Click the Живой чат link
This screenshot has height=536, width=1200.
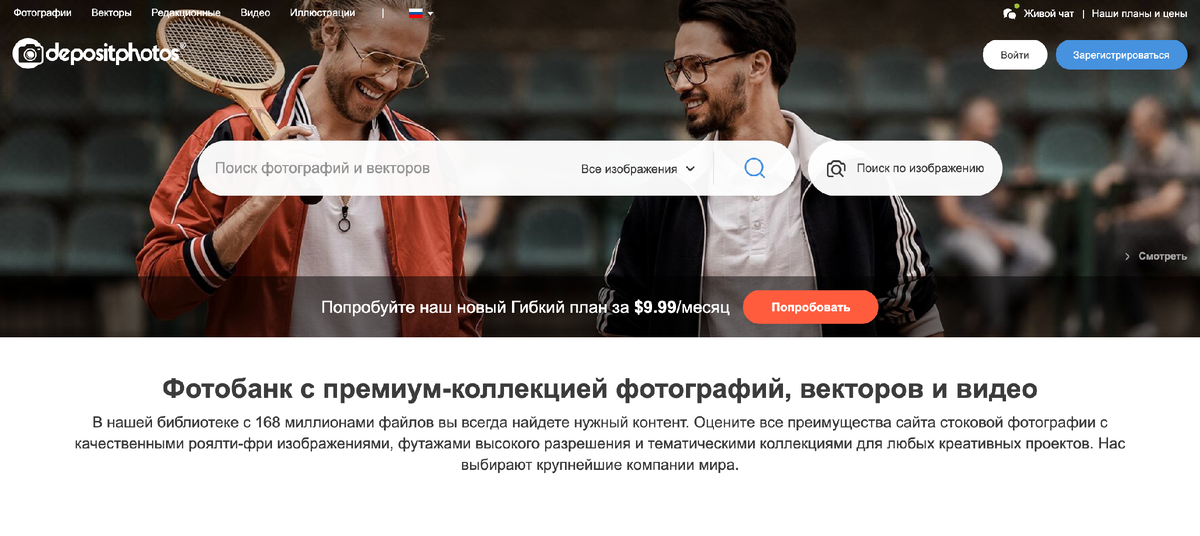pos(1049,14)
